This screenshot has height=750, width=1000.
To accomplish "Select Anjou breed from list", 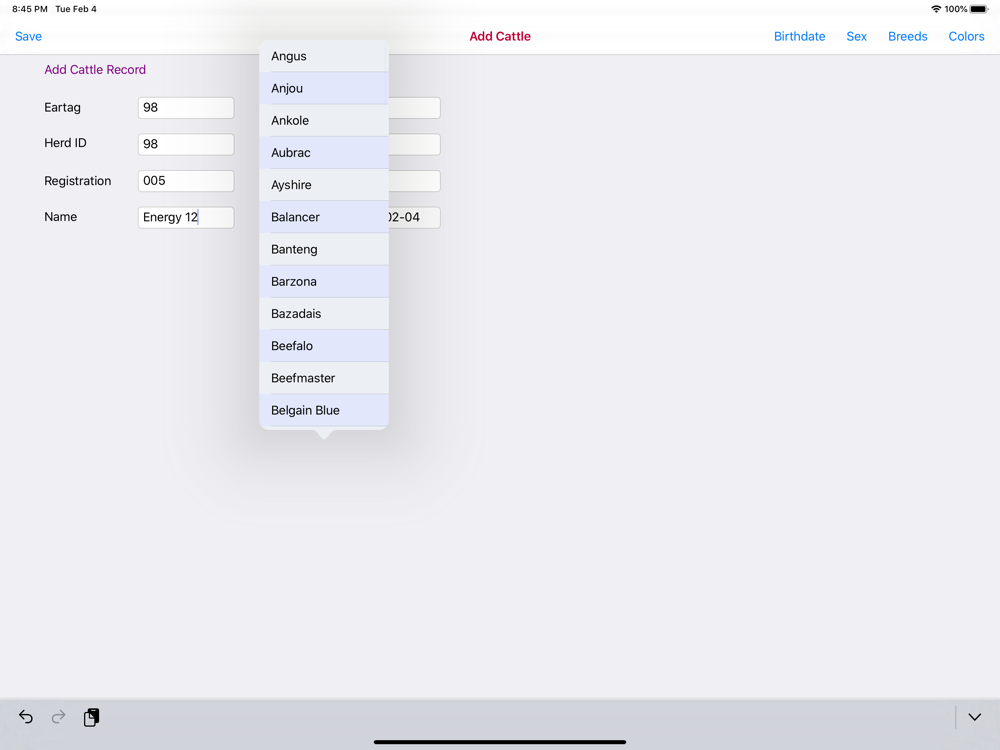I will click(x=324, y=88).
